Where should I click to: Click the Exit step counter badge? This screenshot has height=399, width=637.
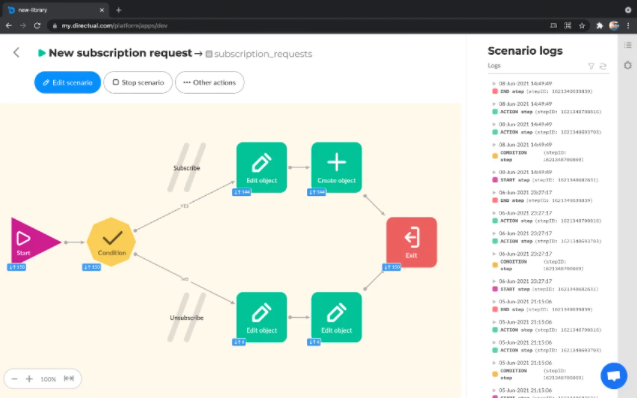click(x=392, y=267)
